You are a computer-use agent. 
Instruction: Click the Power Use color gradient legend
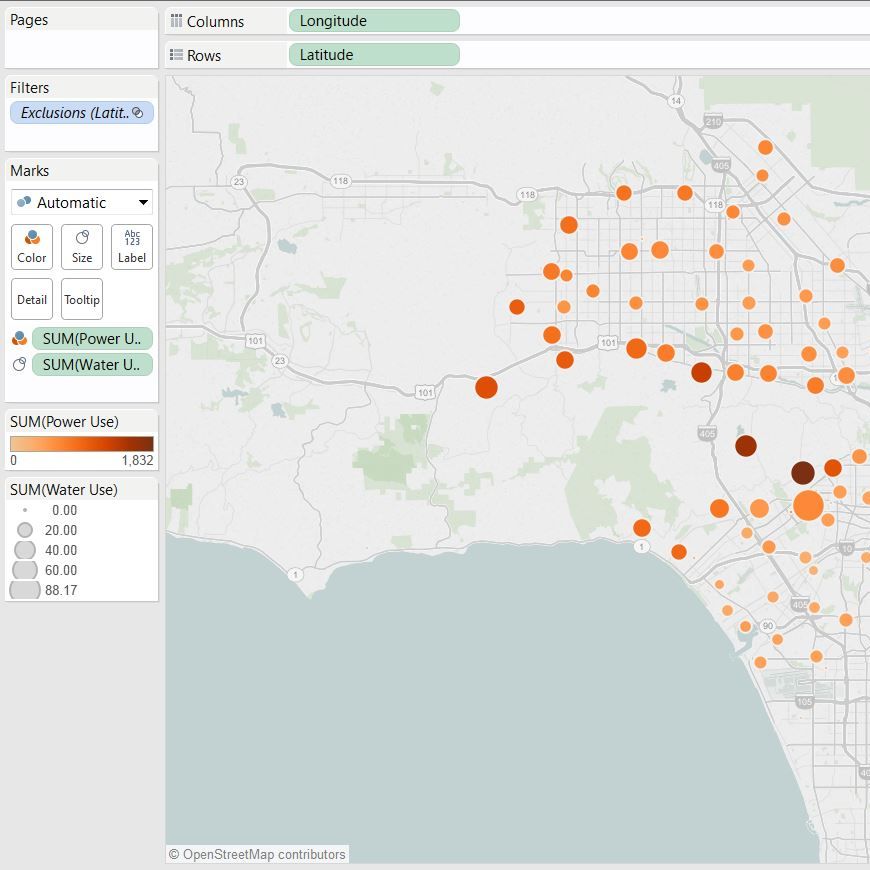pyautogui.click(x=82, y=444)
